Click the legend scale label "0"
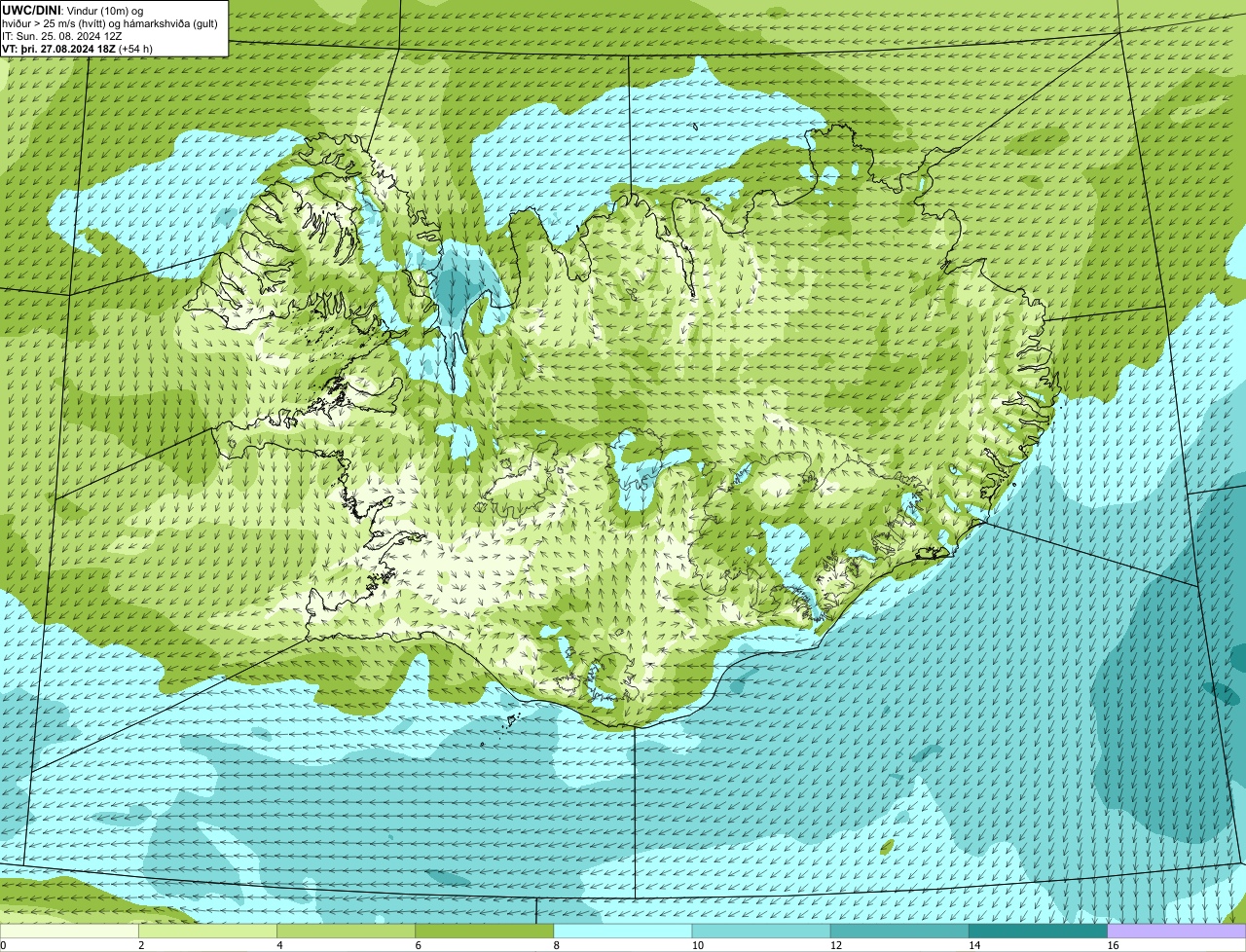The image size is (1246, 952). coord(3,945)
